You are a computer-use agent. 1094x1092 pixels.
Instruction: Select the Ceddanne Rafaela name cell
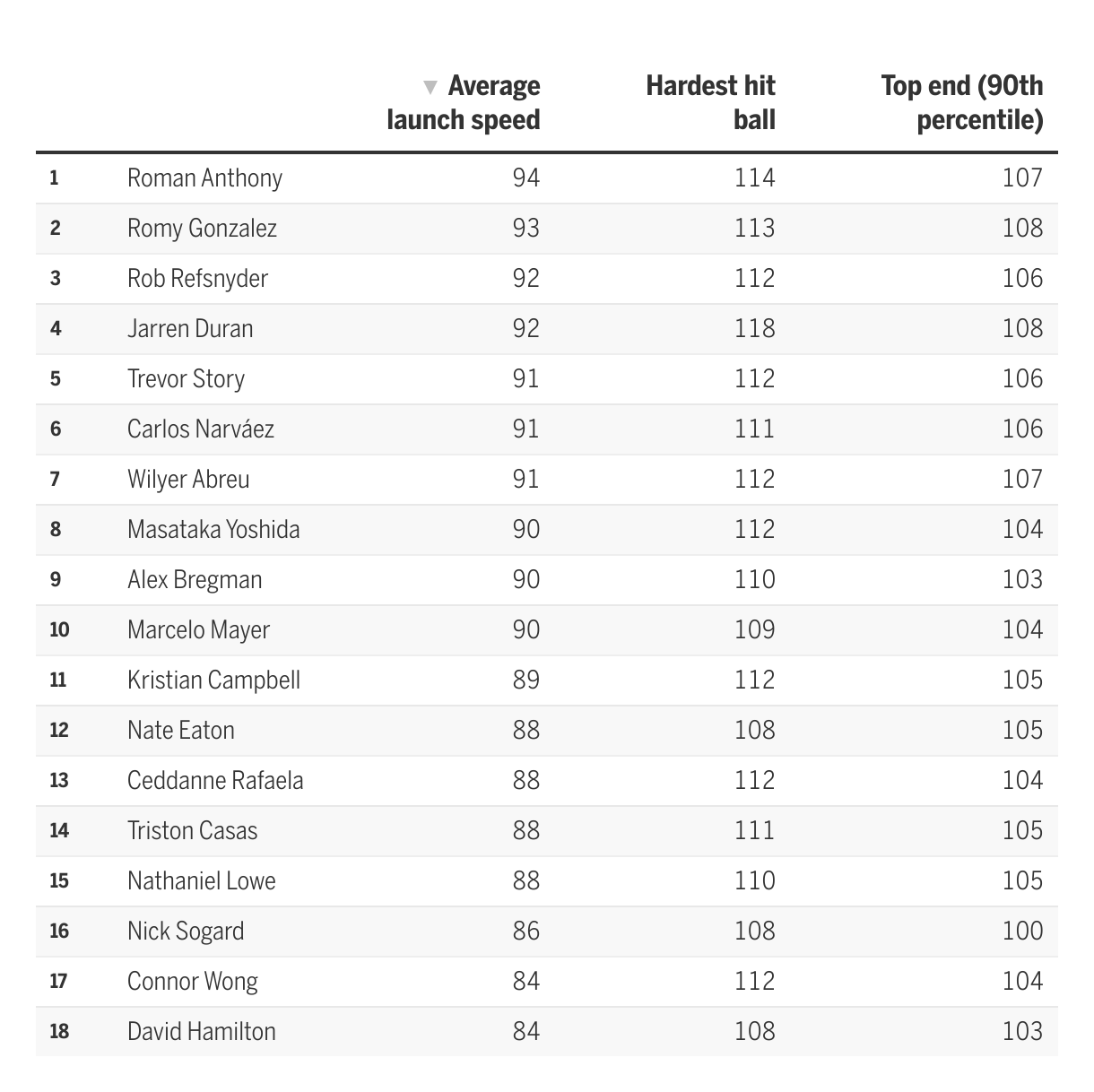click(x=215, y=780)
